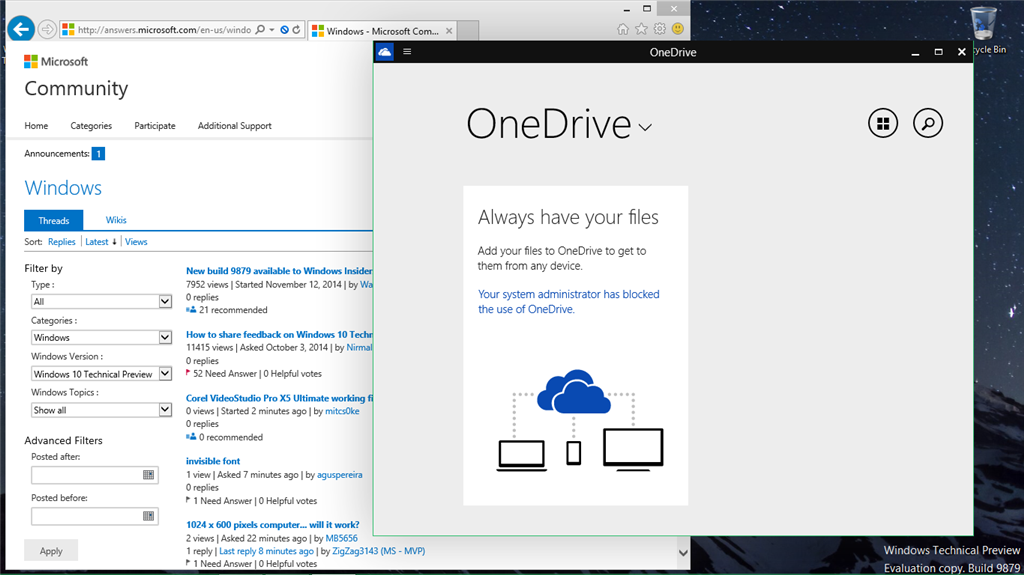Click the page scrollbar down arrow

[683, 553]
